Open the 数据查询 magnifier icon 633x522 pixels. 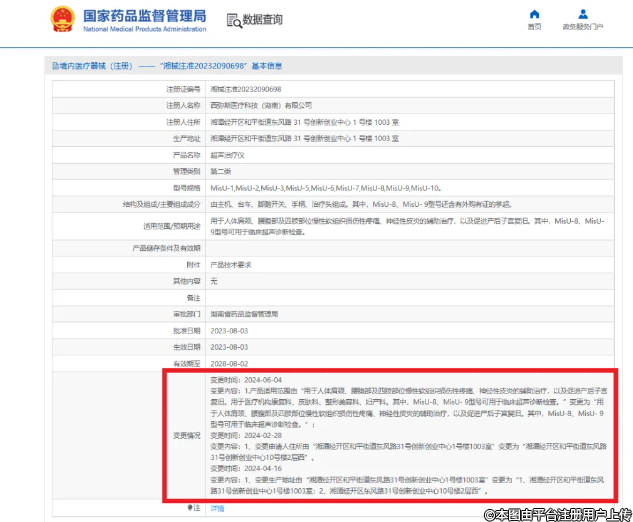(x=233, y=19)
